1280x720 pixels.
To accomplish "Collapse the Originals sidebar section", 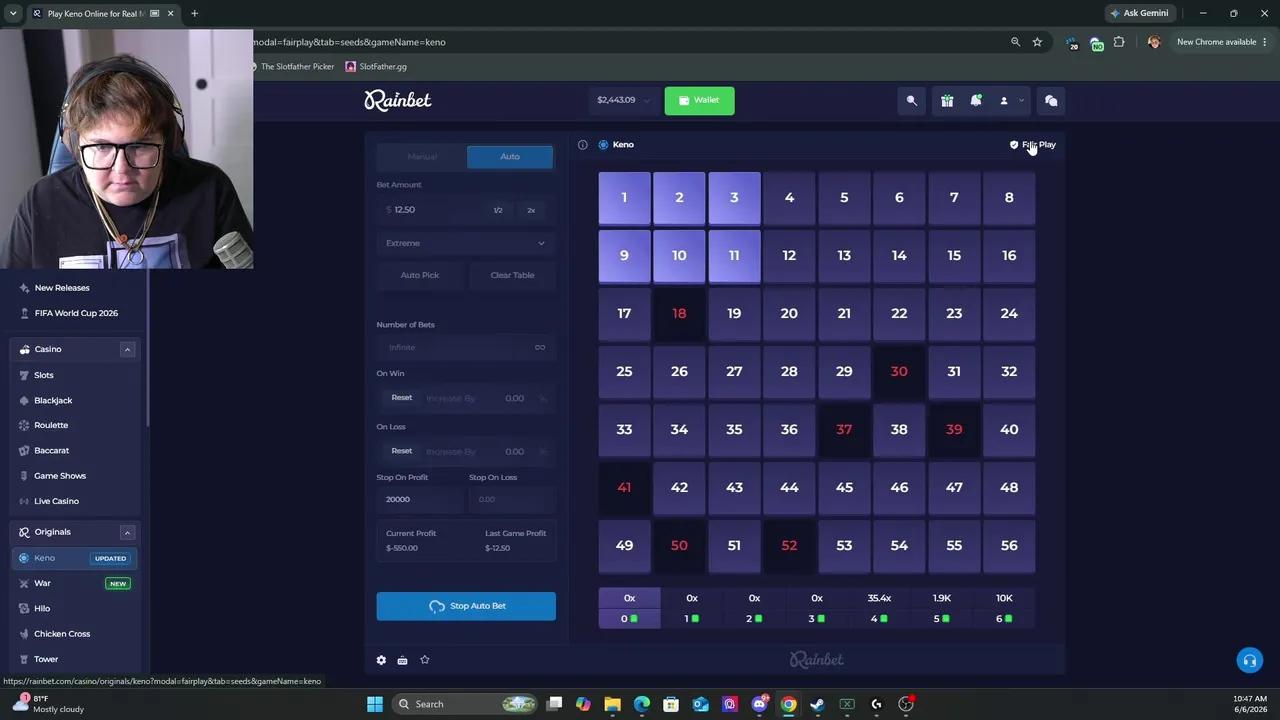I will [127, 532].
